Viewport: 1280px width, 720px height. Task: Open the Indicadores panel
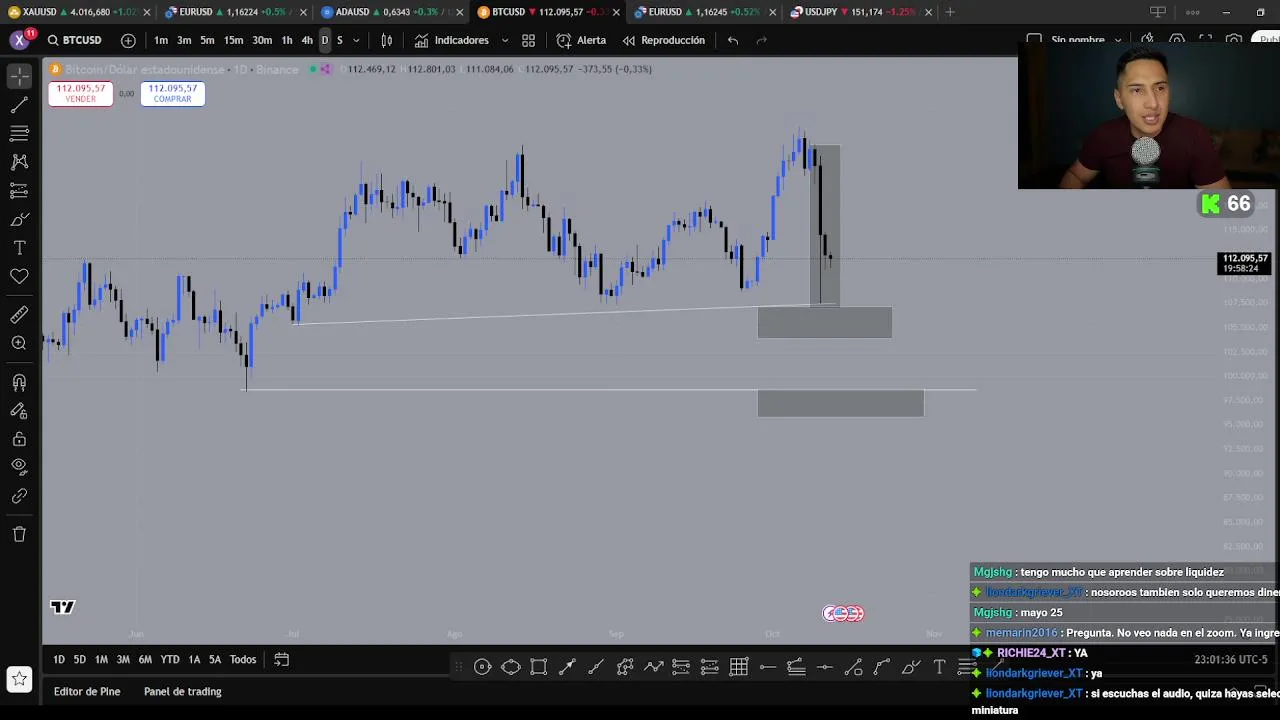[x=452, y=40]
